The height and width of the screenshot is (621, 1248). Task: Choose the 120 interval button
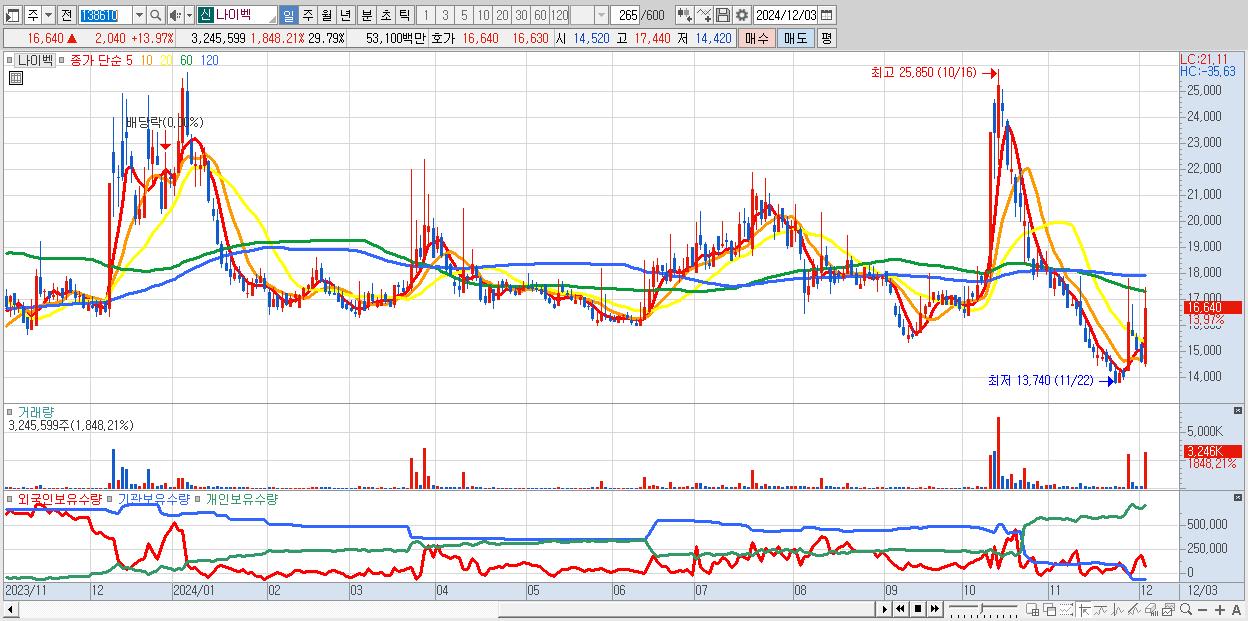pos(559,15)
